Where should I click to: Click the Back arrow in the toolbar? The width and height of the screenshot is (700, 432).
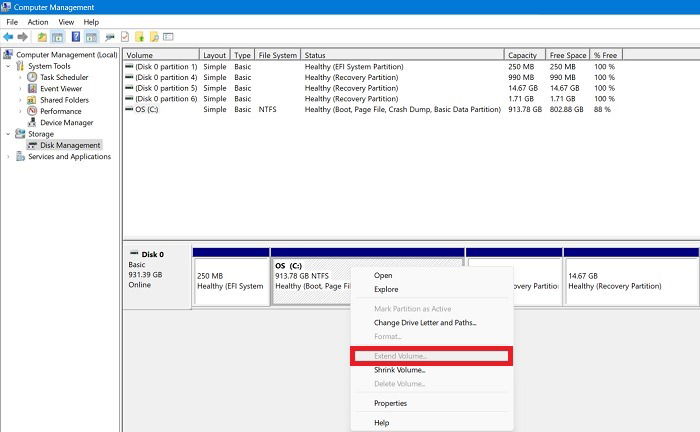8,37
